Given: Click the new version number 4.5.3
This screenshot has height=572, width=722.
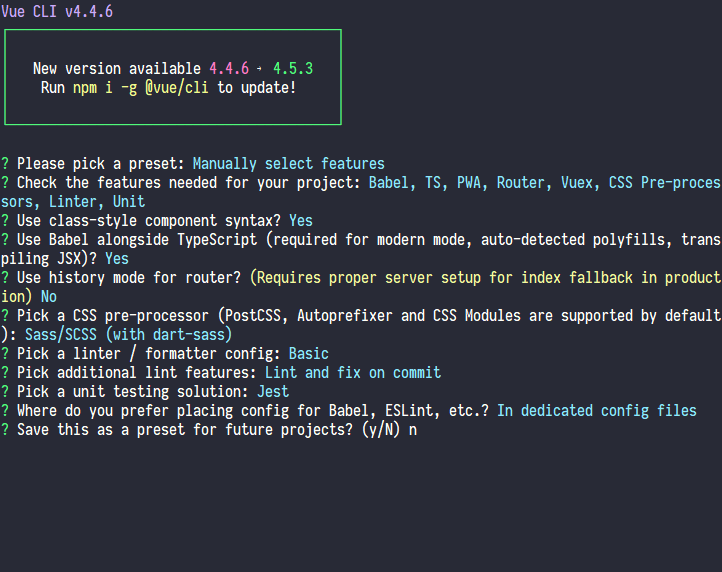Looking at the screenshot, I should coord(293,69).
